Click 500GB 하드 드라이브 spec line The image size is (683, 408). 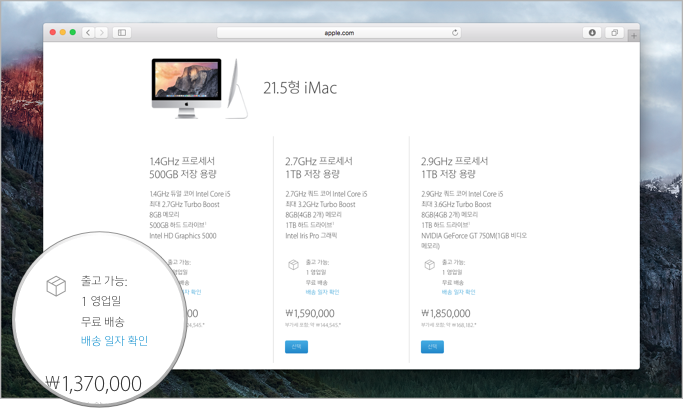[x=177, y=225]
